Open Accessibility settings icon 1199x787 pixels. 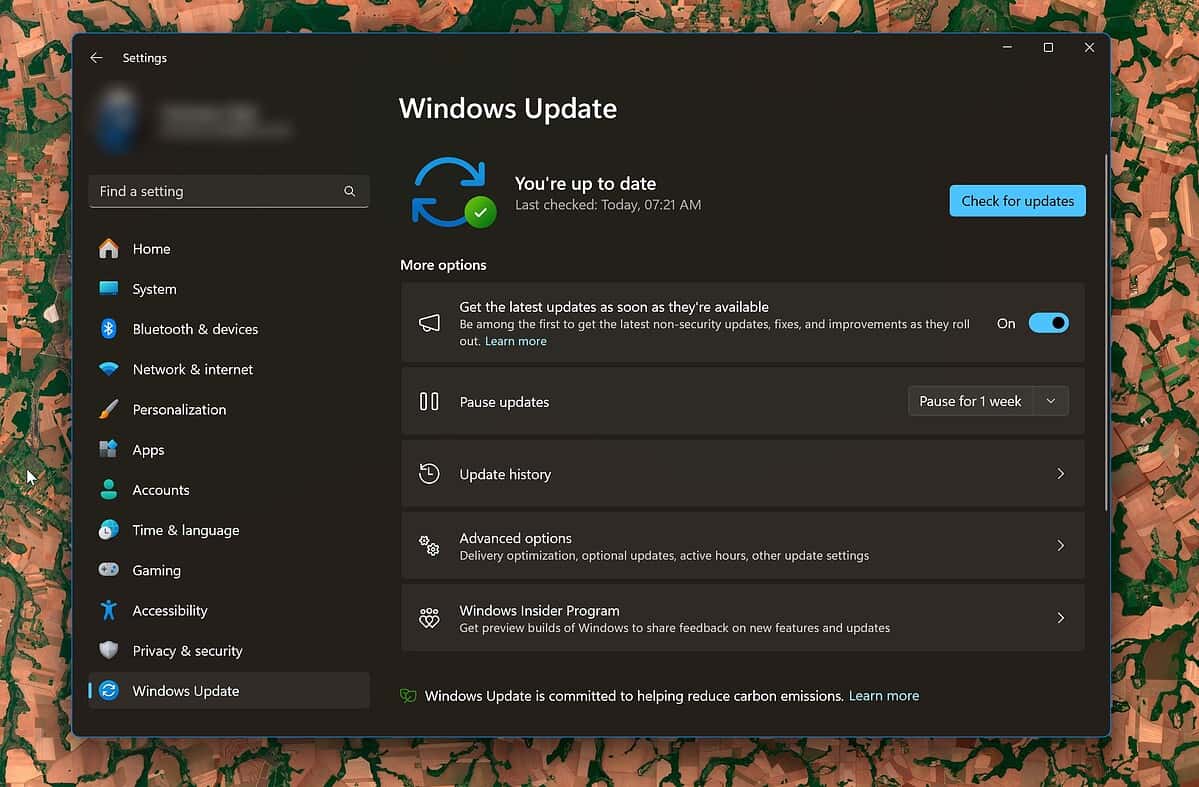click(x=108, y=610)
